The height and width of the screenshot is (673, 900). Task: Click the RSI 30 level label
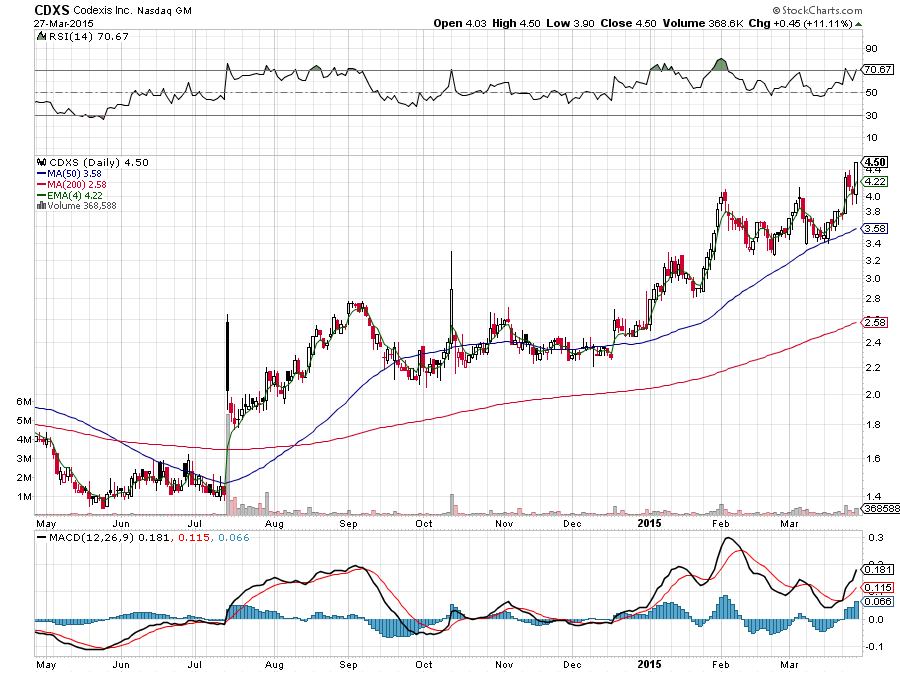pos(872,115)
